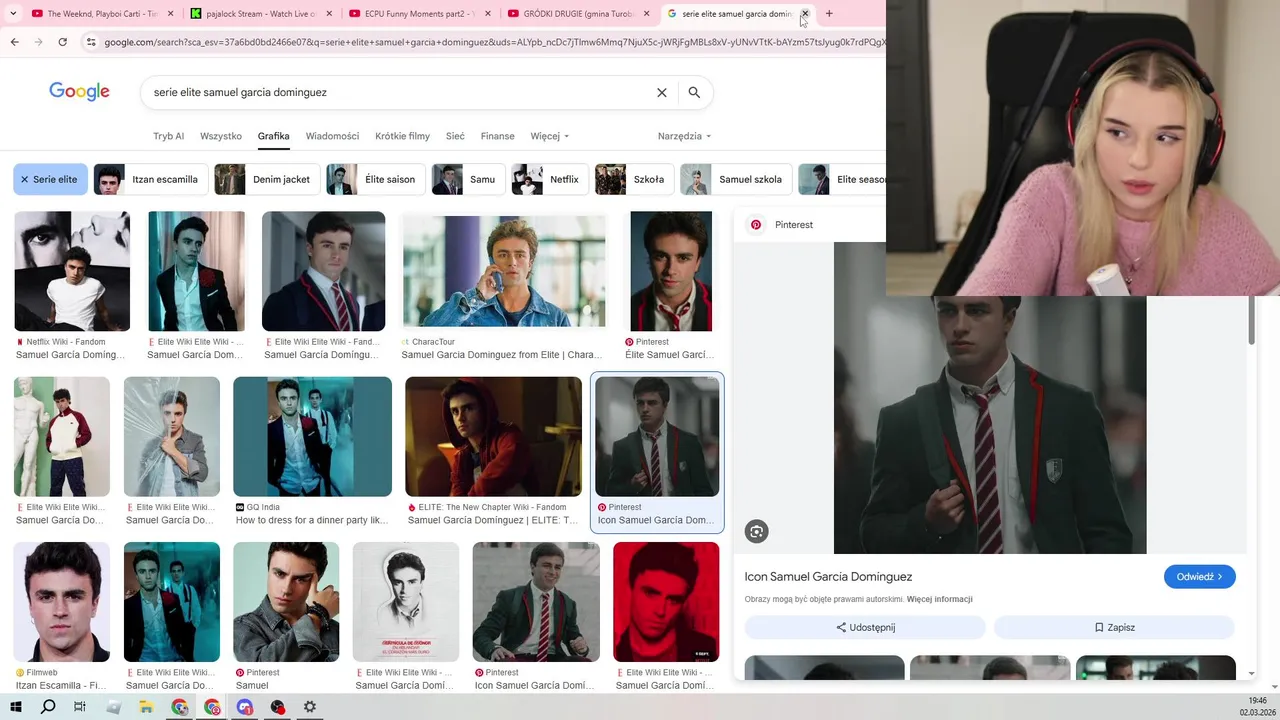Switch to the Wszystko tab

pos(221,136)
